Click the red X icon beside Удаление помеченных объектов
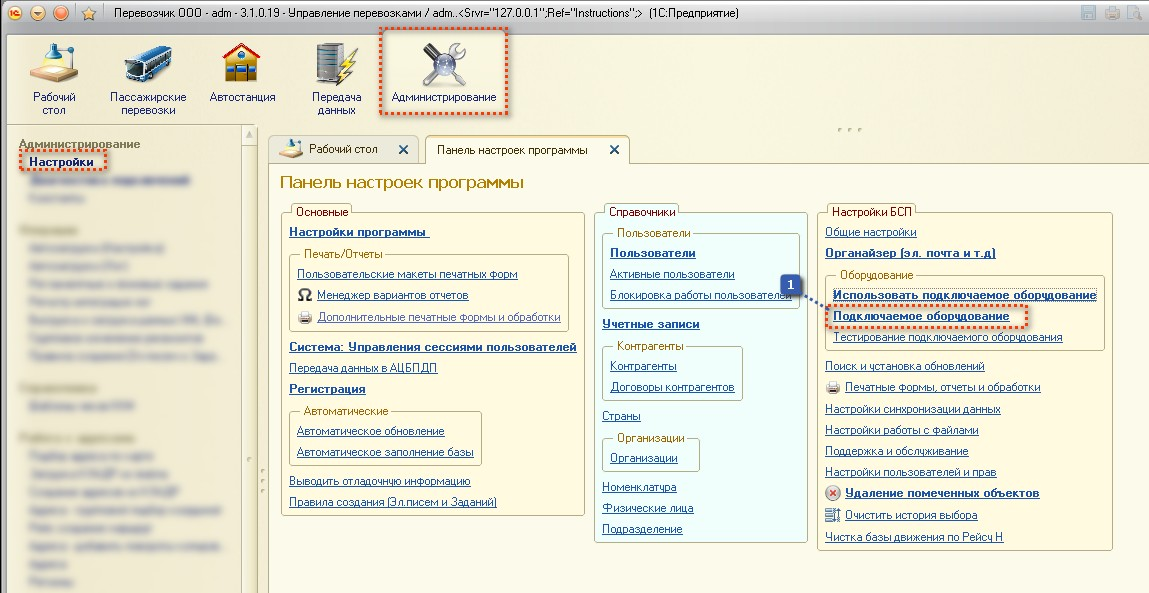Screen dimensions: 1149x593 point(833,493)
